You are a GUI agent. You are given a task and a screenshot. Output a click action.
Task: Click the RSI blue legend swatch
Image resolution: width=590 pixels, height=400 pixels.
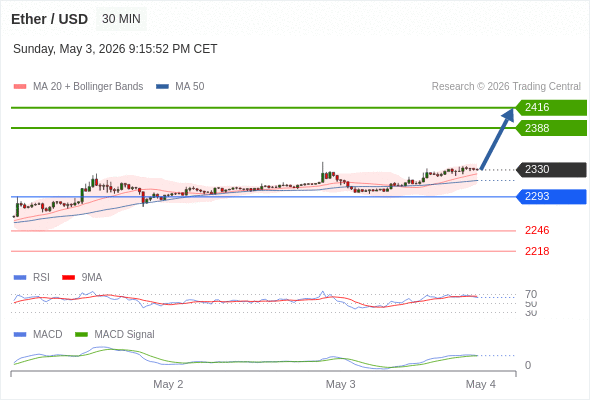[20, 278]
